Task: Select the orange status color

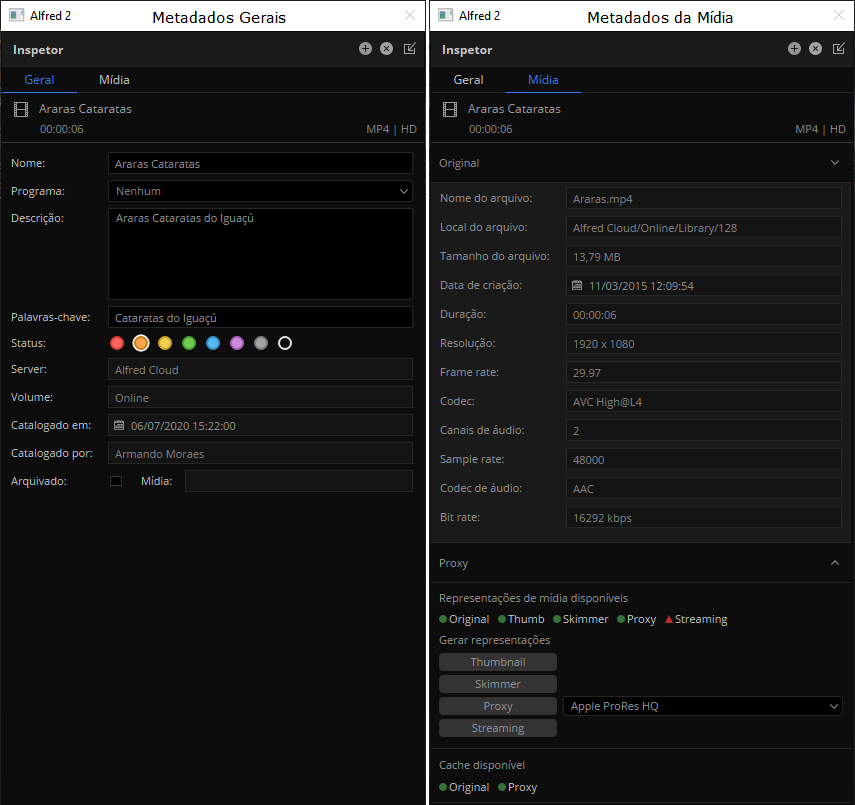Action: coord(141,343)
